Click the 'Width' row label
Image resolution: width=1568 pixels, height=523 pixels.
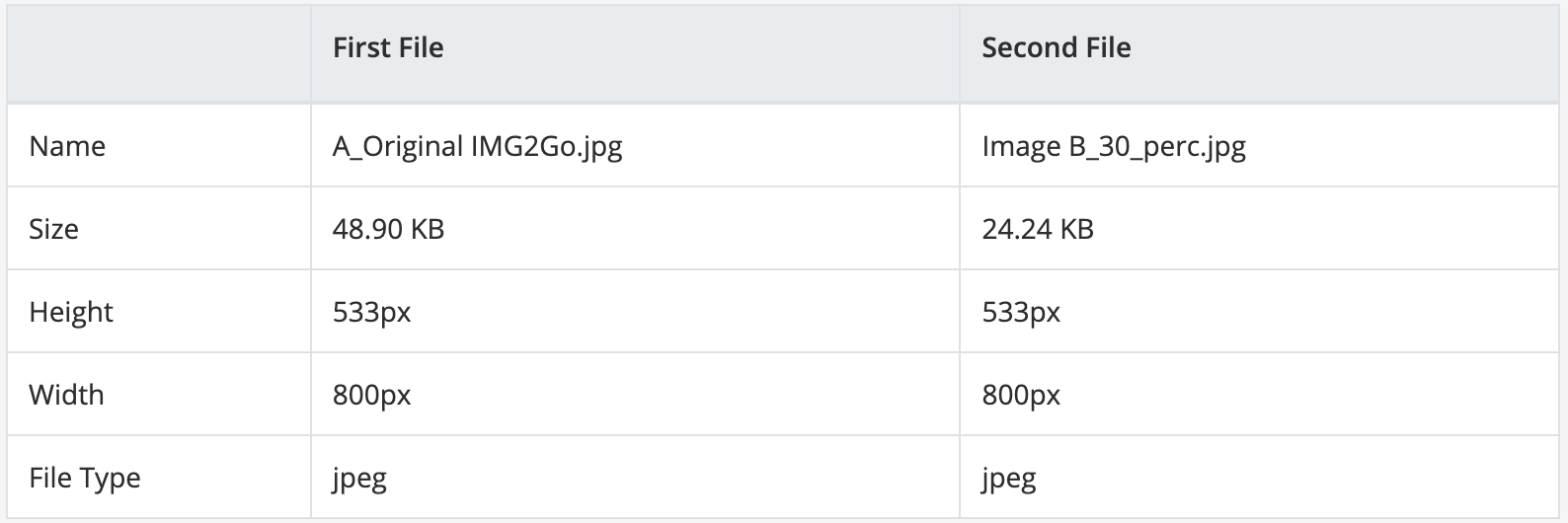coord(66,395)
